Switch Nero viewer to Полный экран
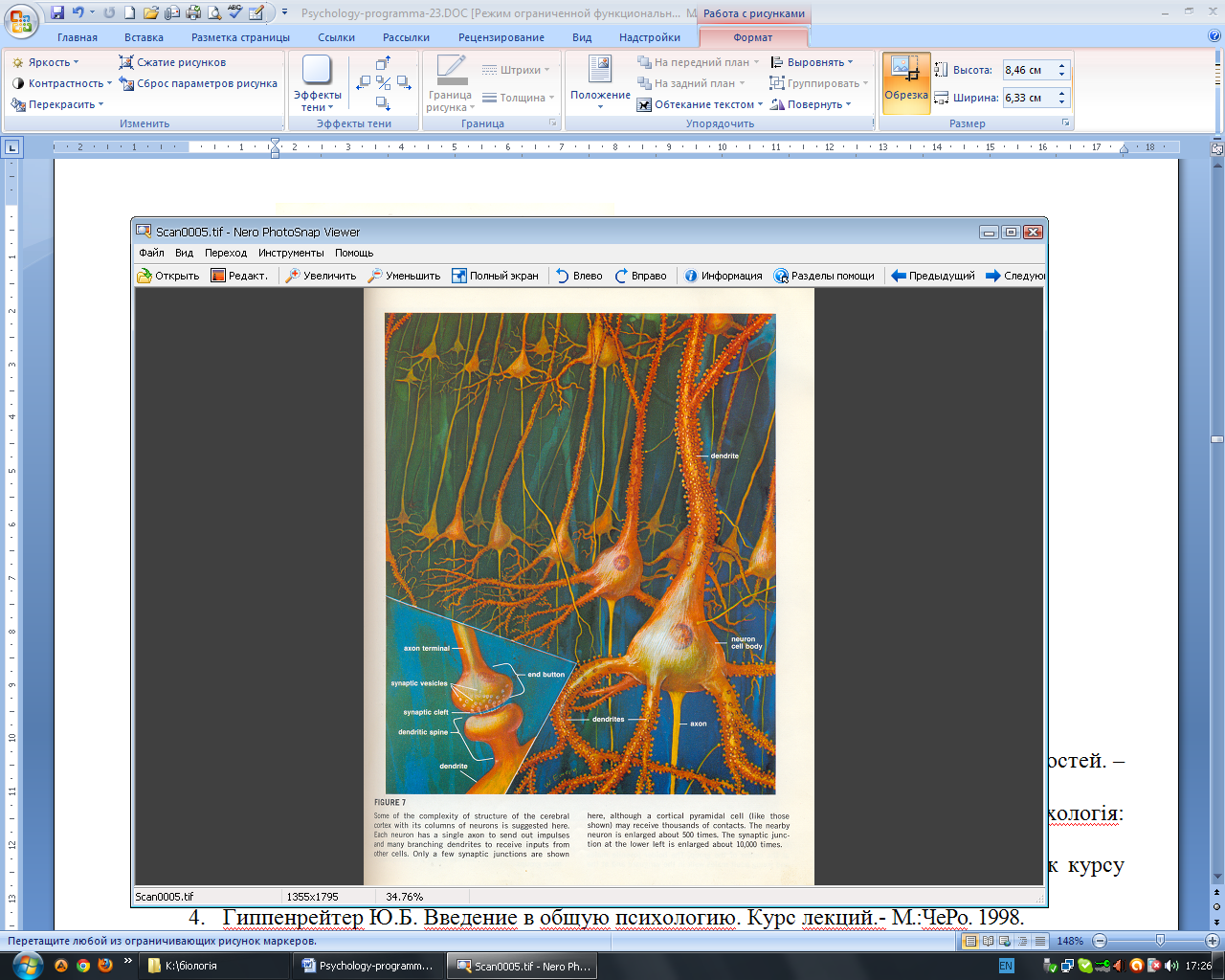This screenshot has height=980, width=1225. tap(495, 276)
